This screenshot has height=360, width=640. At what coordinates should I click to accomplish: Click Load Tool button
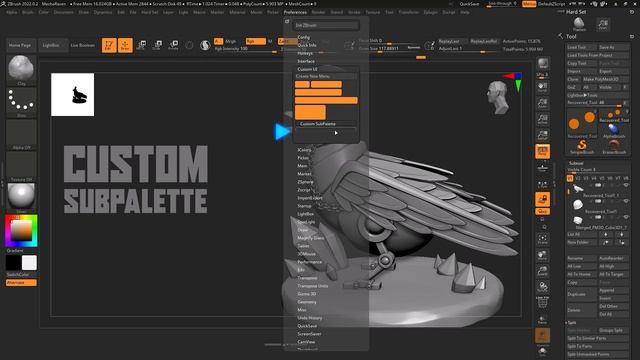tap(581, 47)
